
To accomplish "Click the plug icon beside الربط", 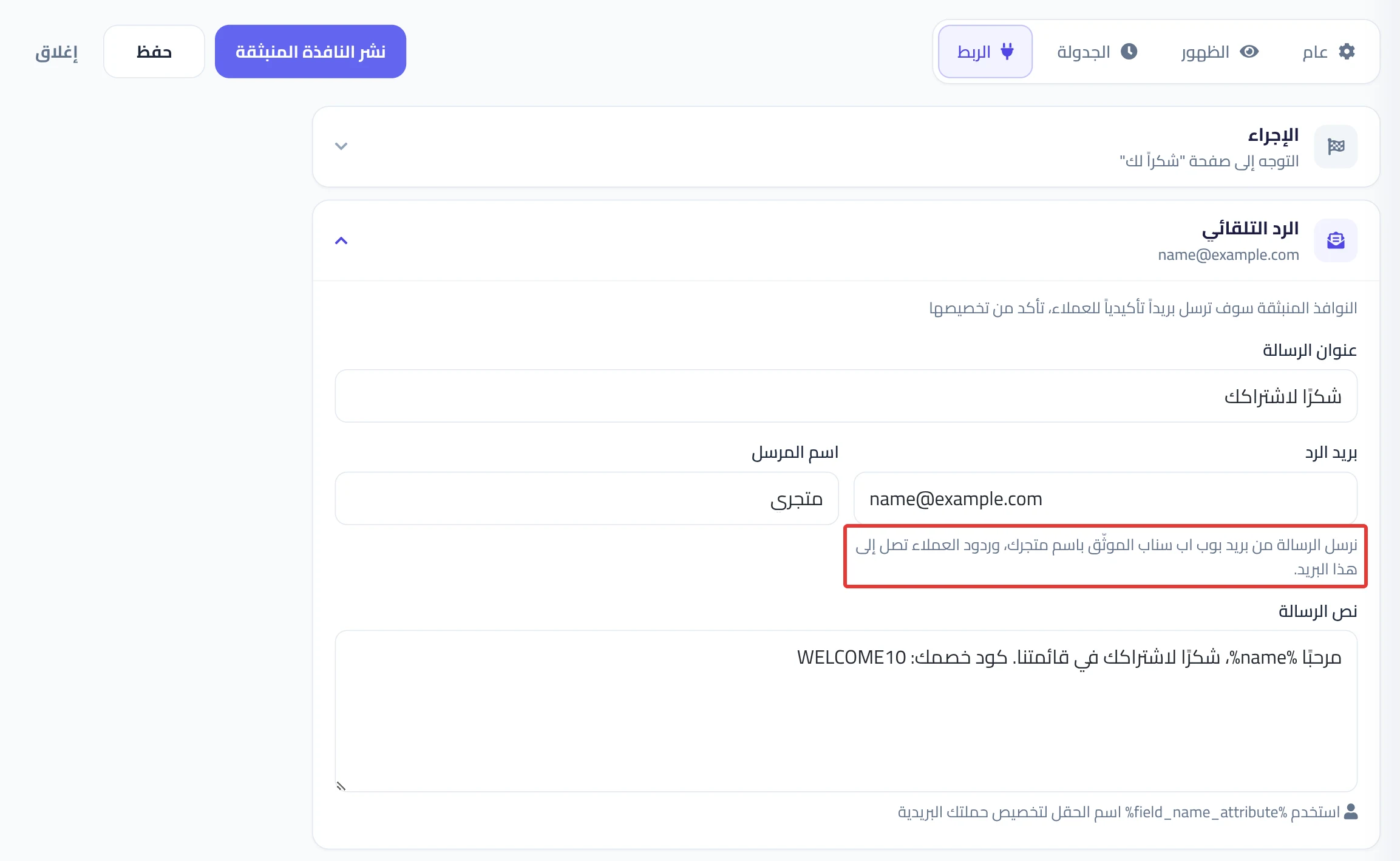I will (x=1007, y=52).
